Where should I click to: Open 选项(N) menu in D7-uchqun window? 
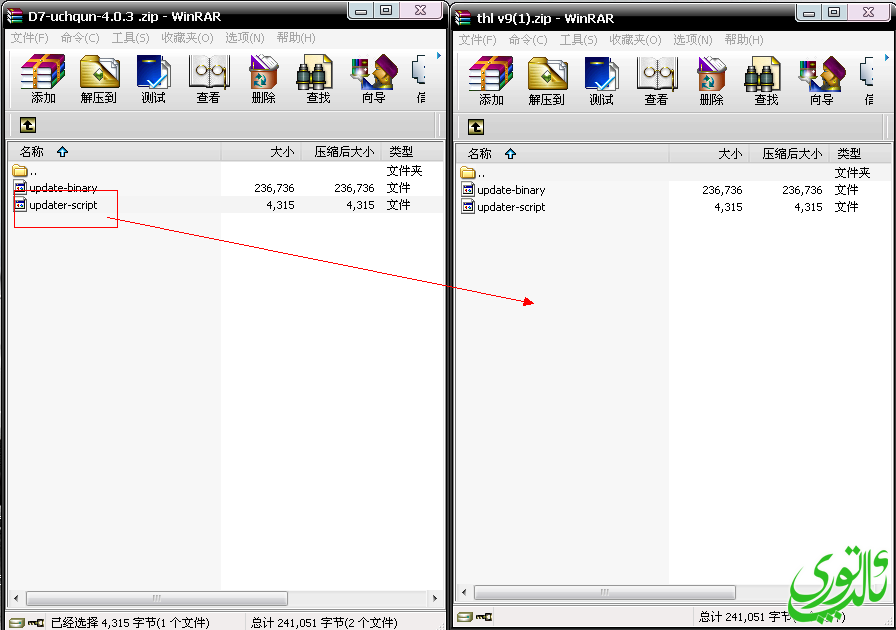(x=245, y=38)
